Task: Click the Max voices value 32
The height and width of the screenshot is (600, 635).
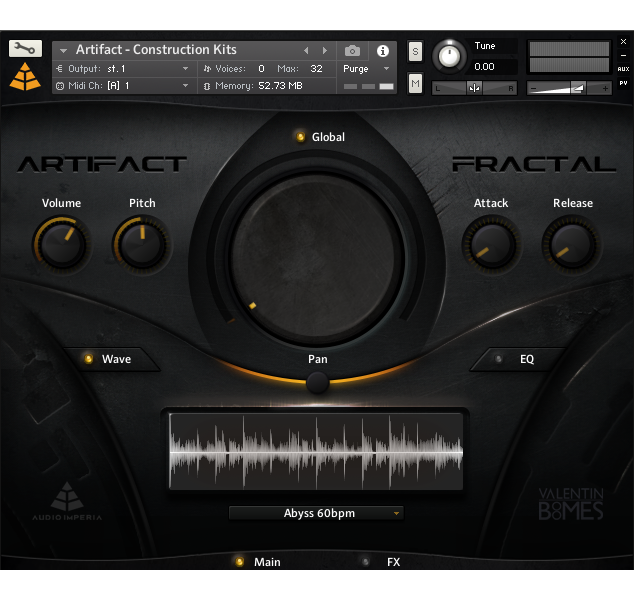Action: [x=316, y=69]
